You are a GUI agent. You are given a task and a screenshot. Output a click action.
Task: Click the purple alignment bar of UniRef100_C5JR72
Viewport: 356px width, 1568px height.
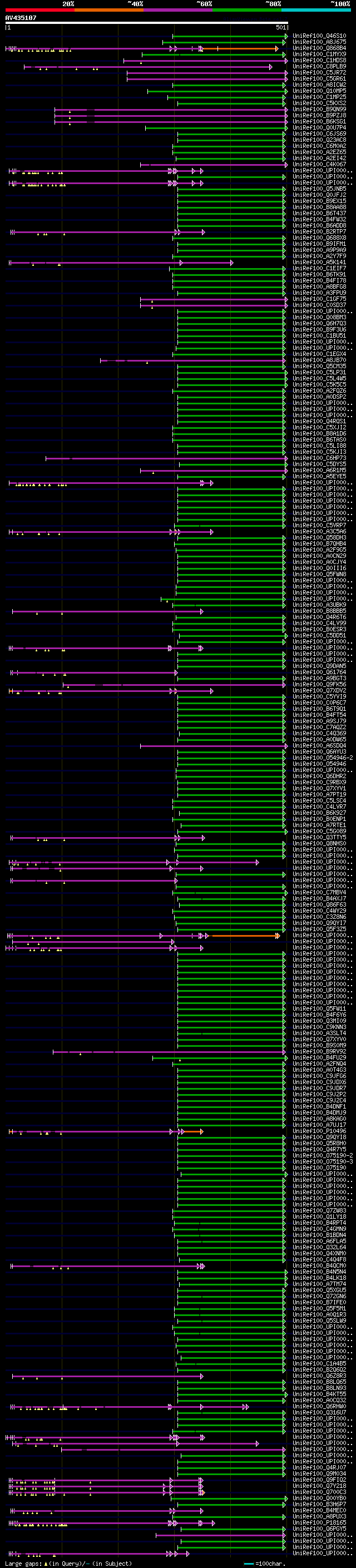click(x=207, y=73)
